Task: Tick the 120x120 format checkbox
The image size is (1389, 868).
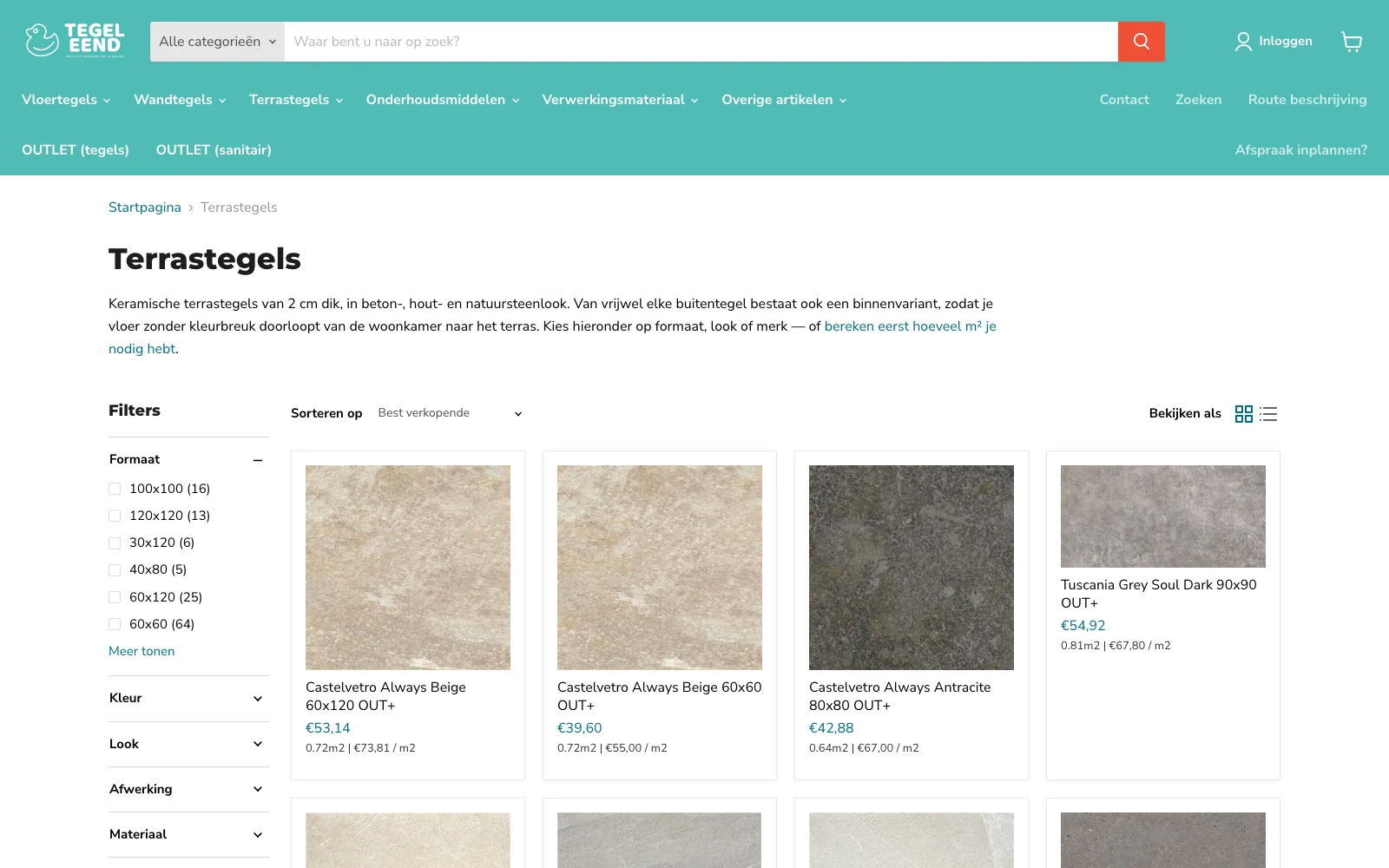Action: click(115, 516)
